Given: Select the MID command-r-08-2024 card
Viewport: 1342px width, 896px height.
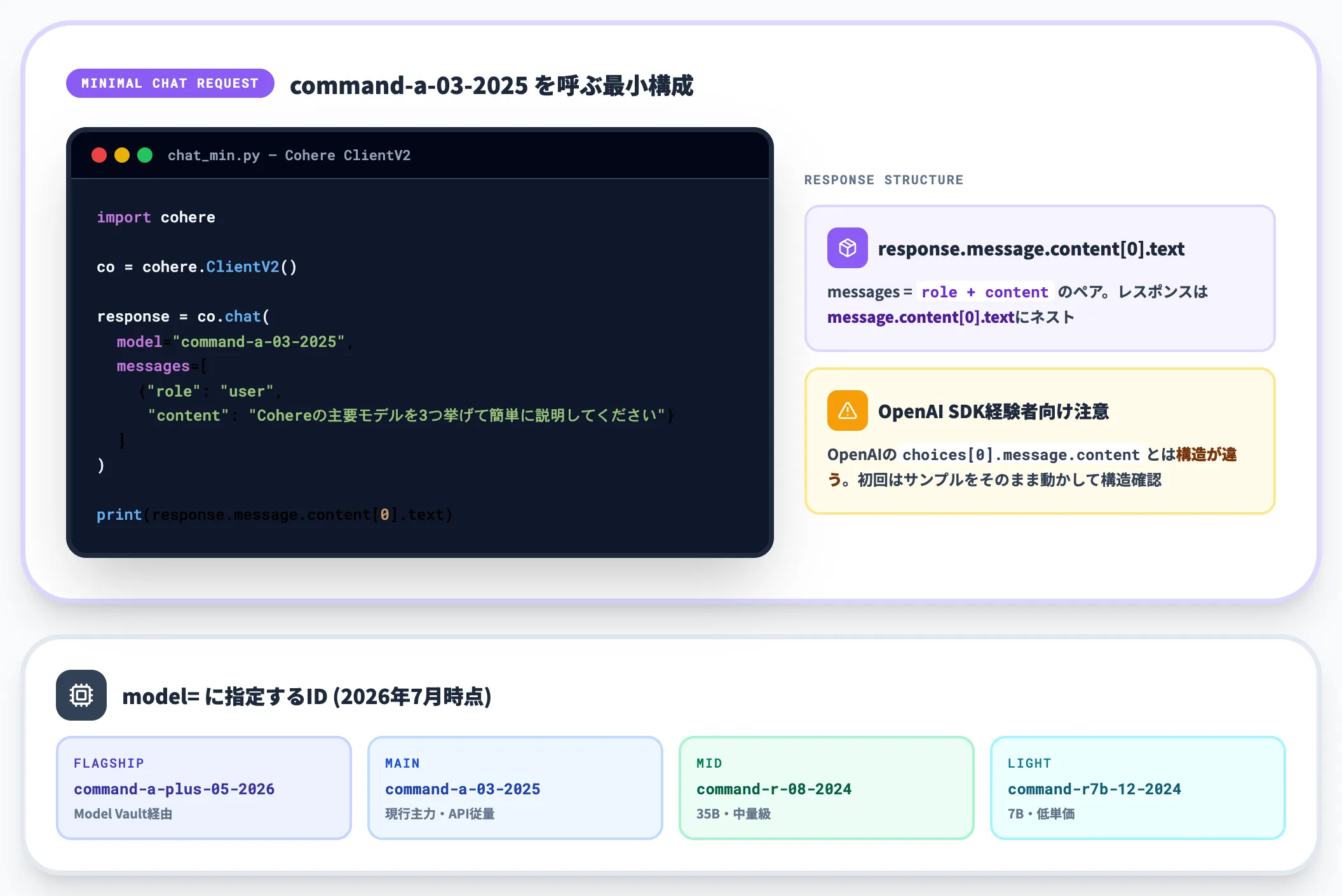Looking at the screenshot, I should (x=827, y=788).
